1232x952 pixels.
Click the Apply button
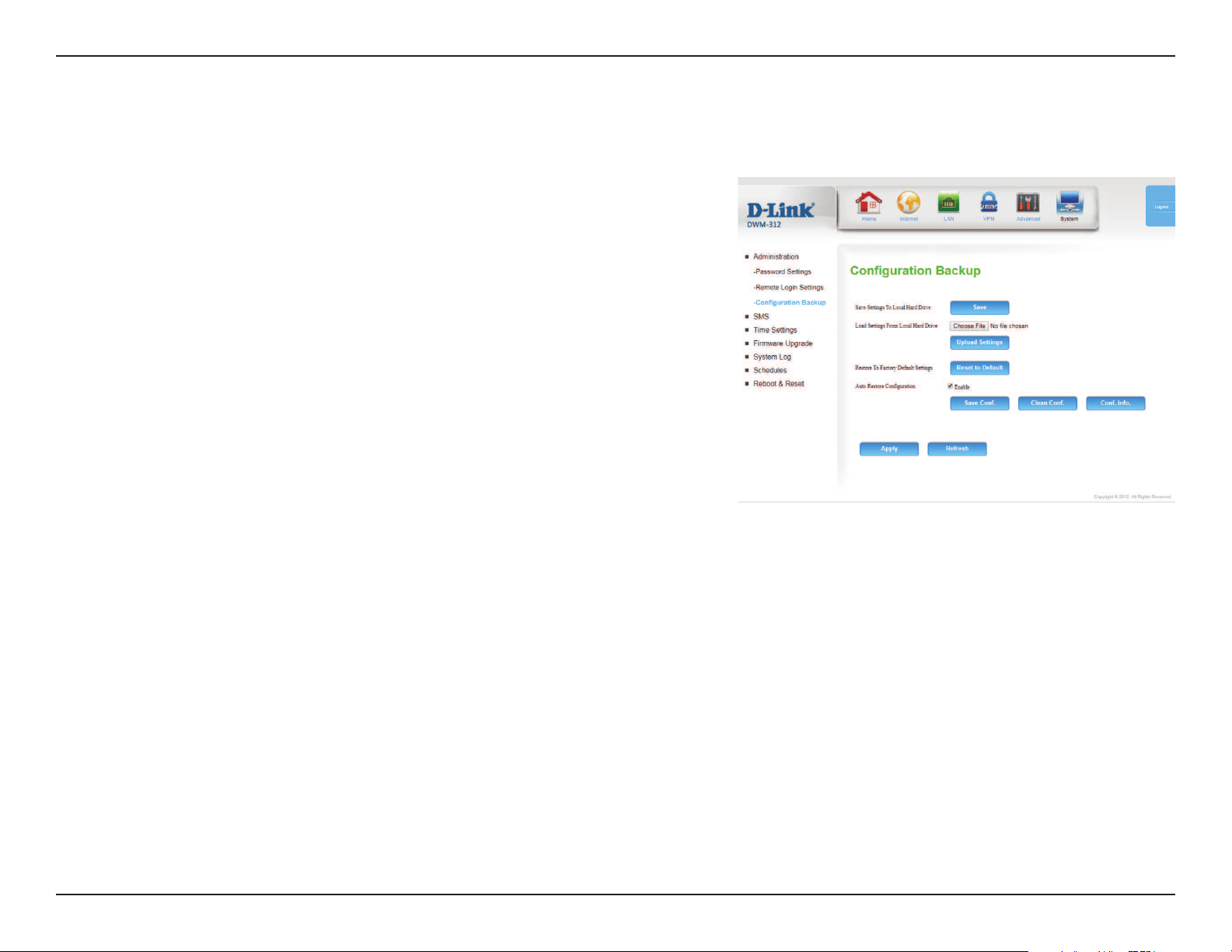pyautogui.click(x=889, y=449)
